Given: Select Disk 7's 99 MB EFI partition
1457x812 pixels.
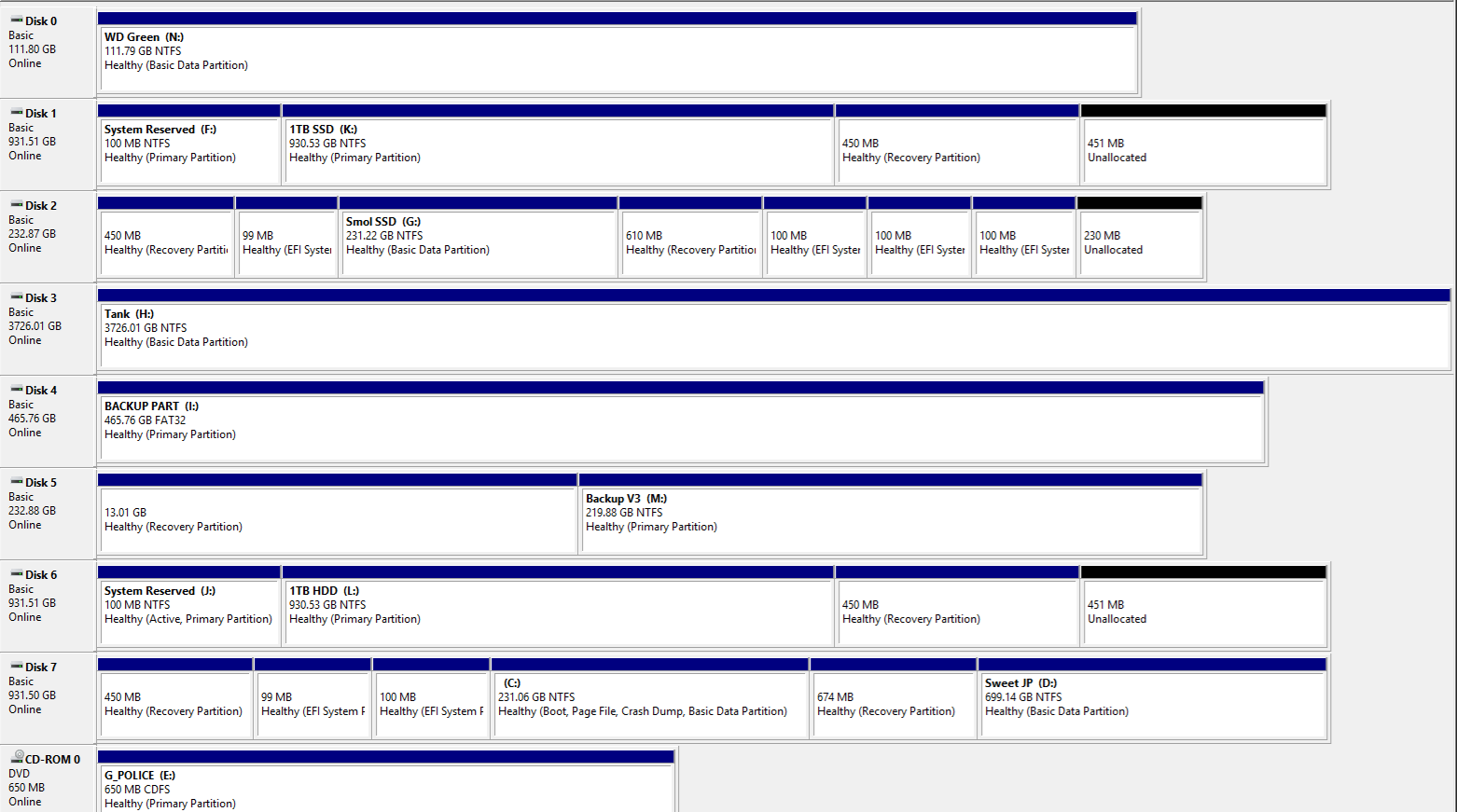Looking at the screenshot, I should (x=312, y=698).
